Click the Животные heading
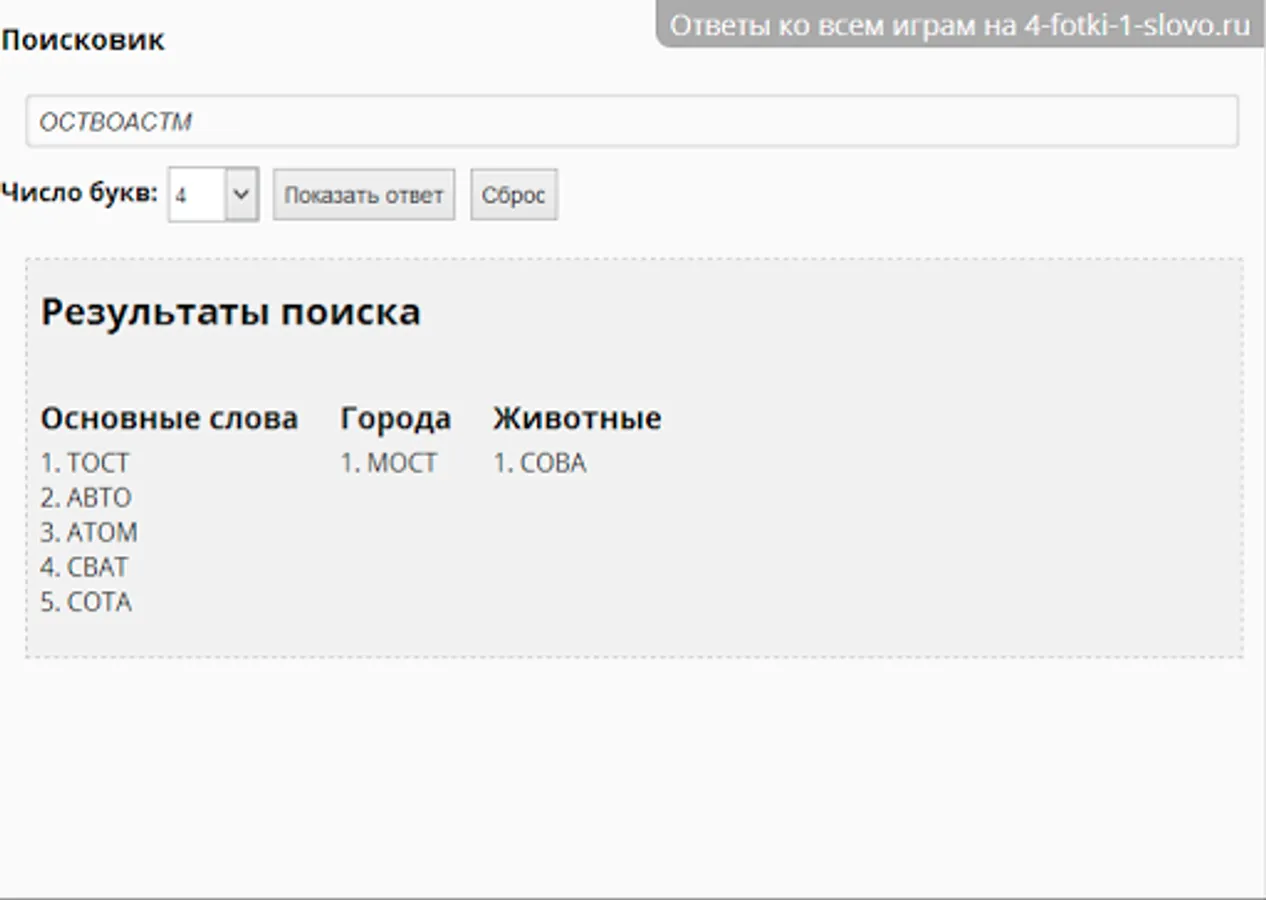The height and width of the screenshot is (900, 1266). pos(577,418)
